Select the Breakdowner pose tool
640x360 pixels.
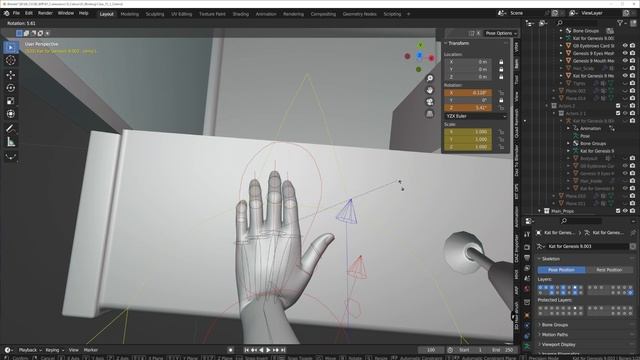11,156
